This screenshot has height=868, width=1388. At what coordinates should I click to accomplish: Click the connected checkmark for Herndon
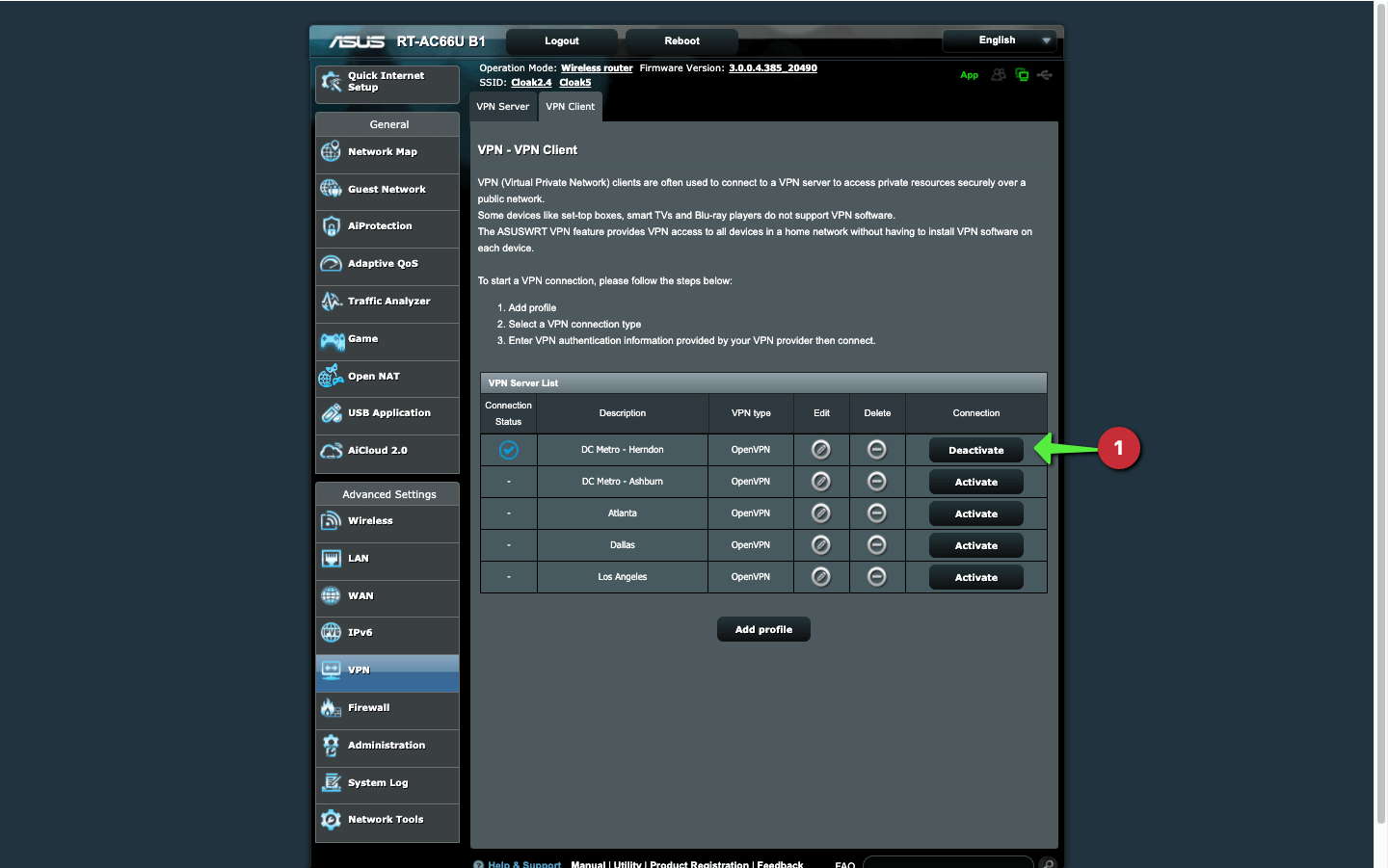509,450
